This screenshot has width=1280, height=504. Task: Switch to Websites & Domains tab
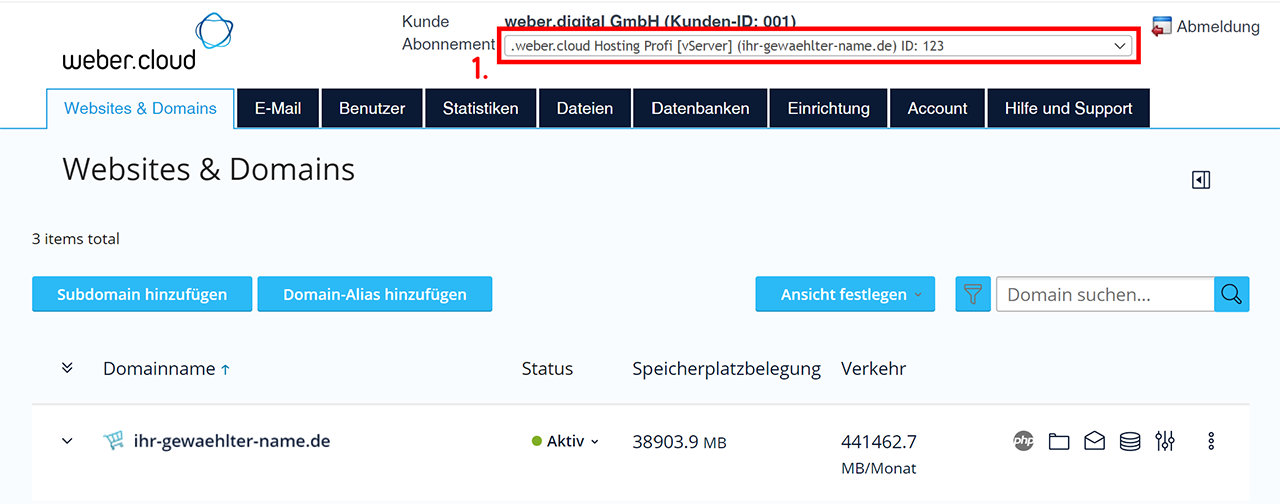140,109
